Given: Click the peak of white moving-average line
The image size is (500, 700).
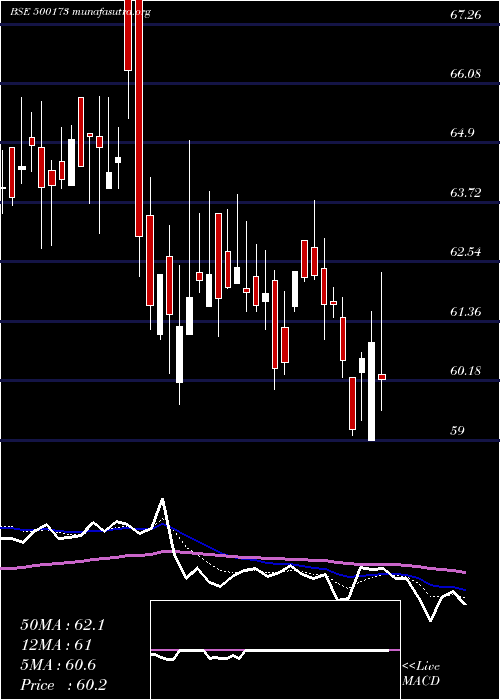Looking at the screenshot, I should pyautogui.click(x=162, y=499).
